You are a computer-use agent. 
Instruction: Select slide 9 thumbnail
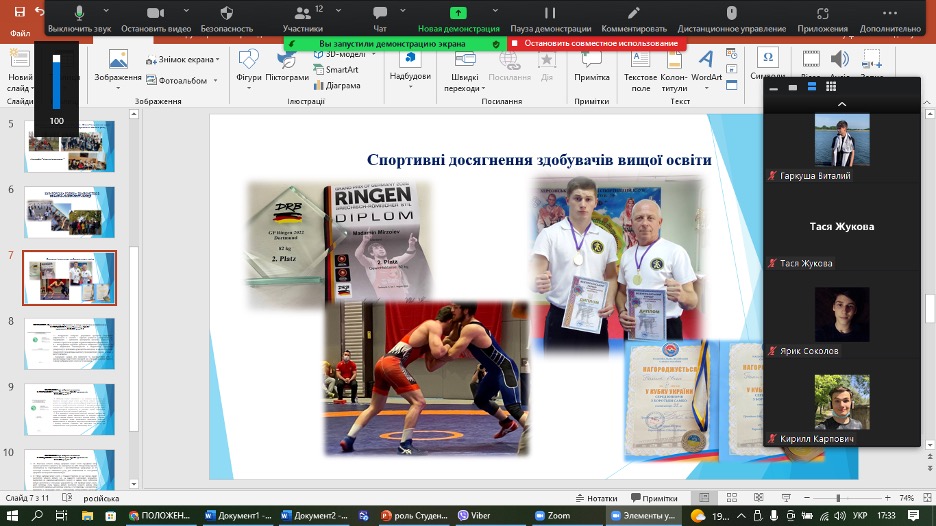tap(69, 410)
